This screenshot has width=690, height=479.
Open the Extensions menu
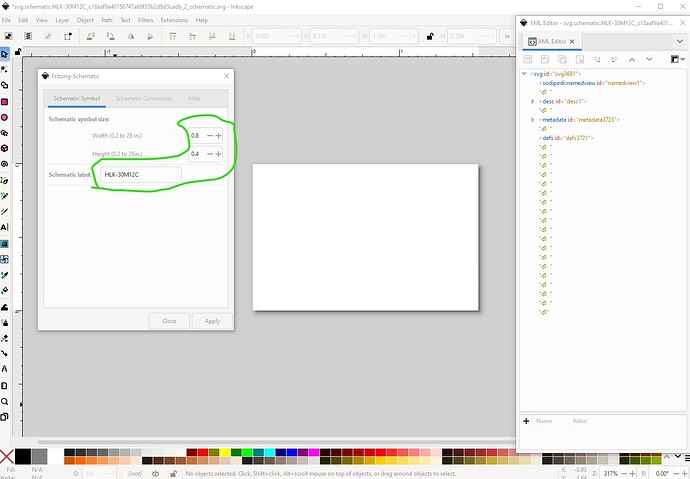(x=174, y=20)
